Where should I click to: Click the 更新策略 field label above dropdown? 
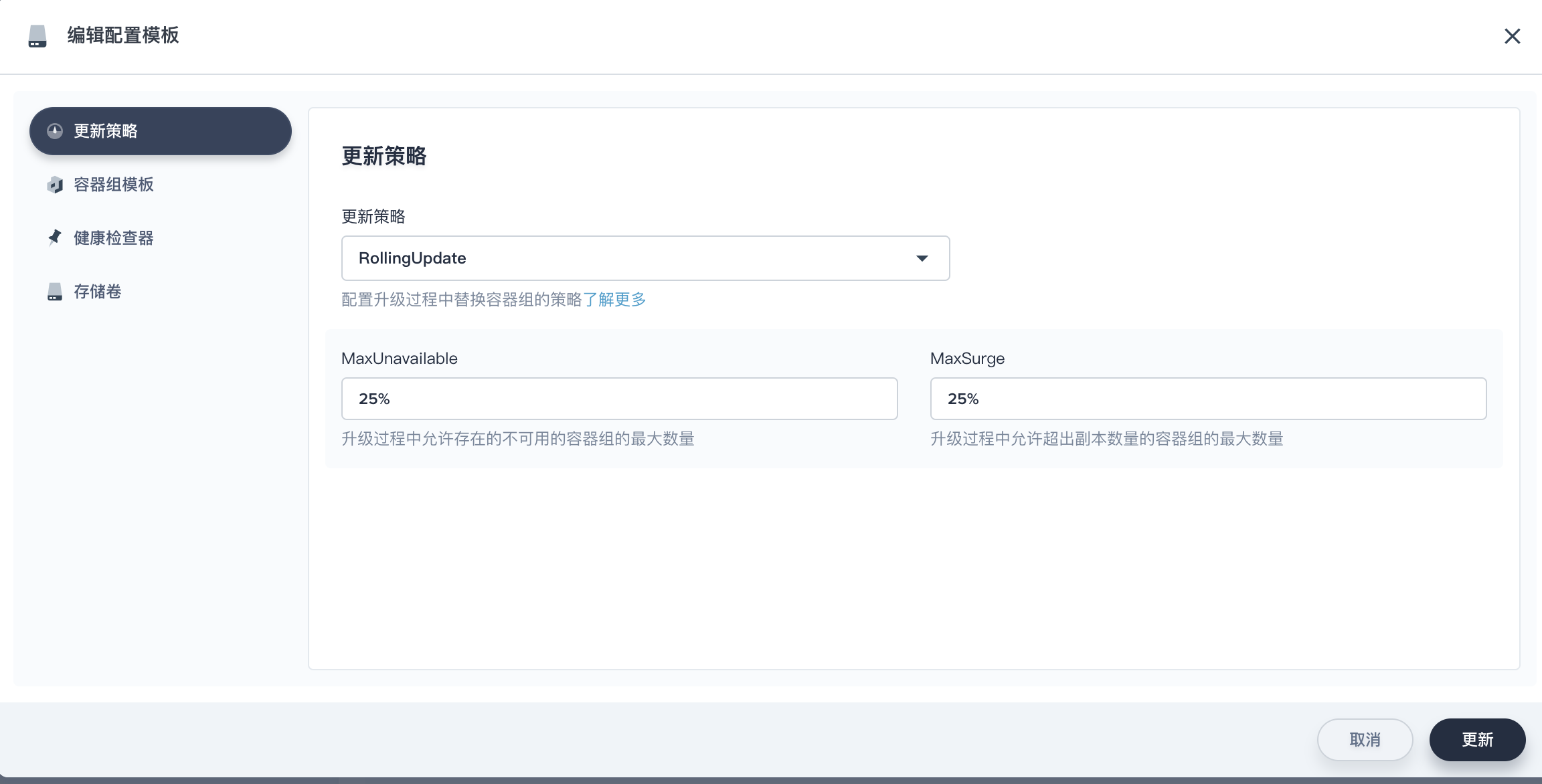coord(373,217)
